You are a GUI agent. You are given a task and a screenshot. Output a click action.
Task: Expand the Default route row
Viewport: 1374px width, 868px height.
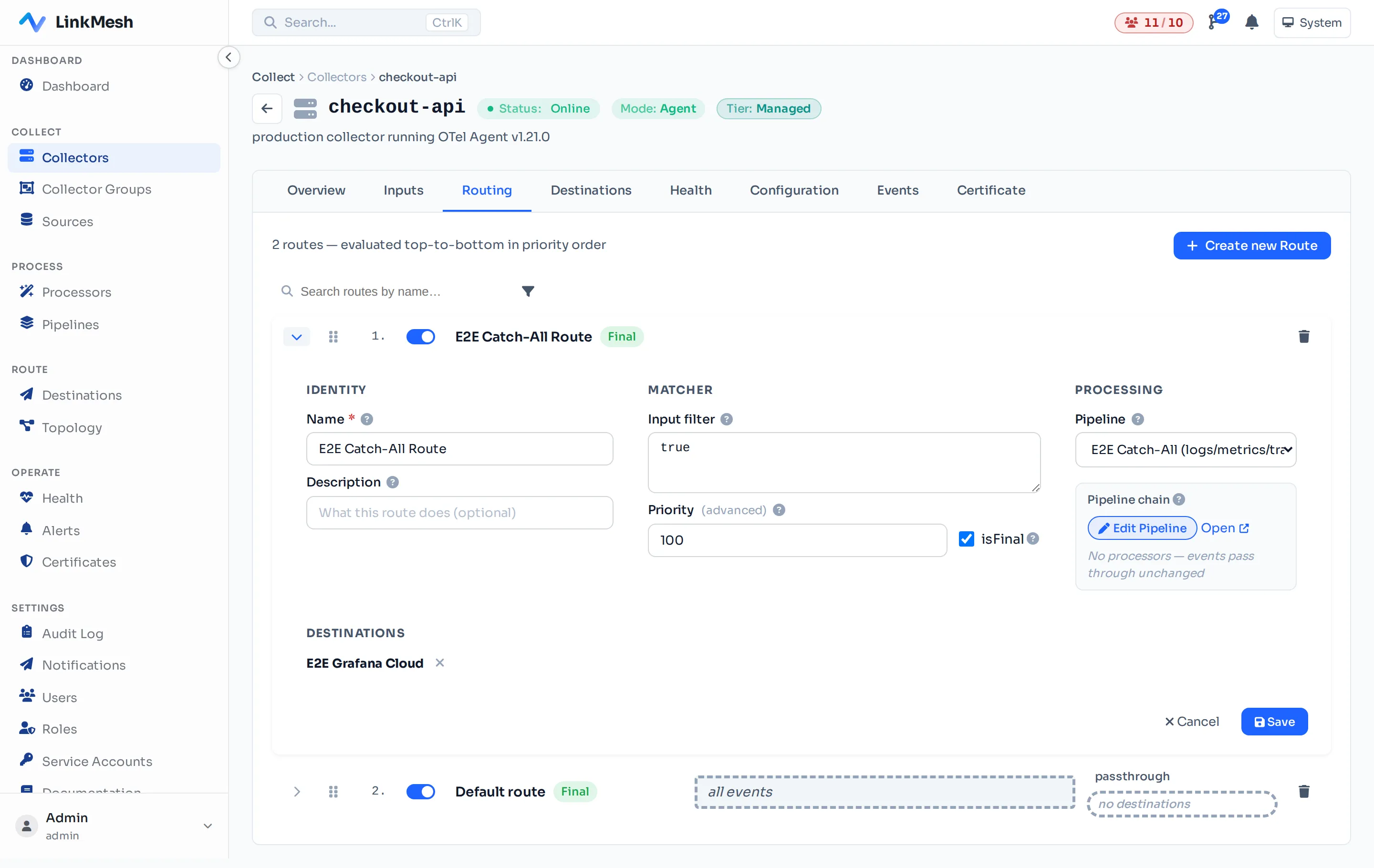pos(296,791)
